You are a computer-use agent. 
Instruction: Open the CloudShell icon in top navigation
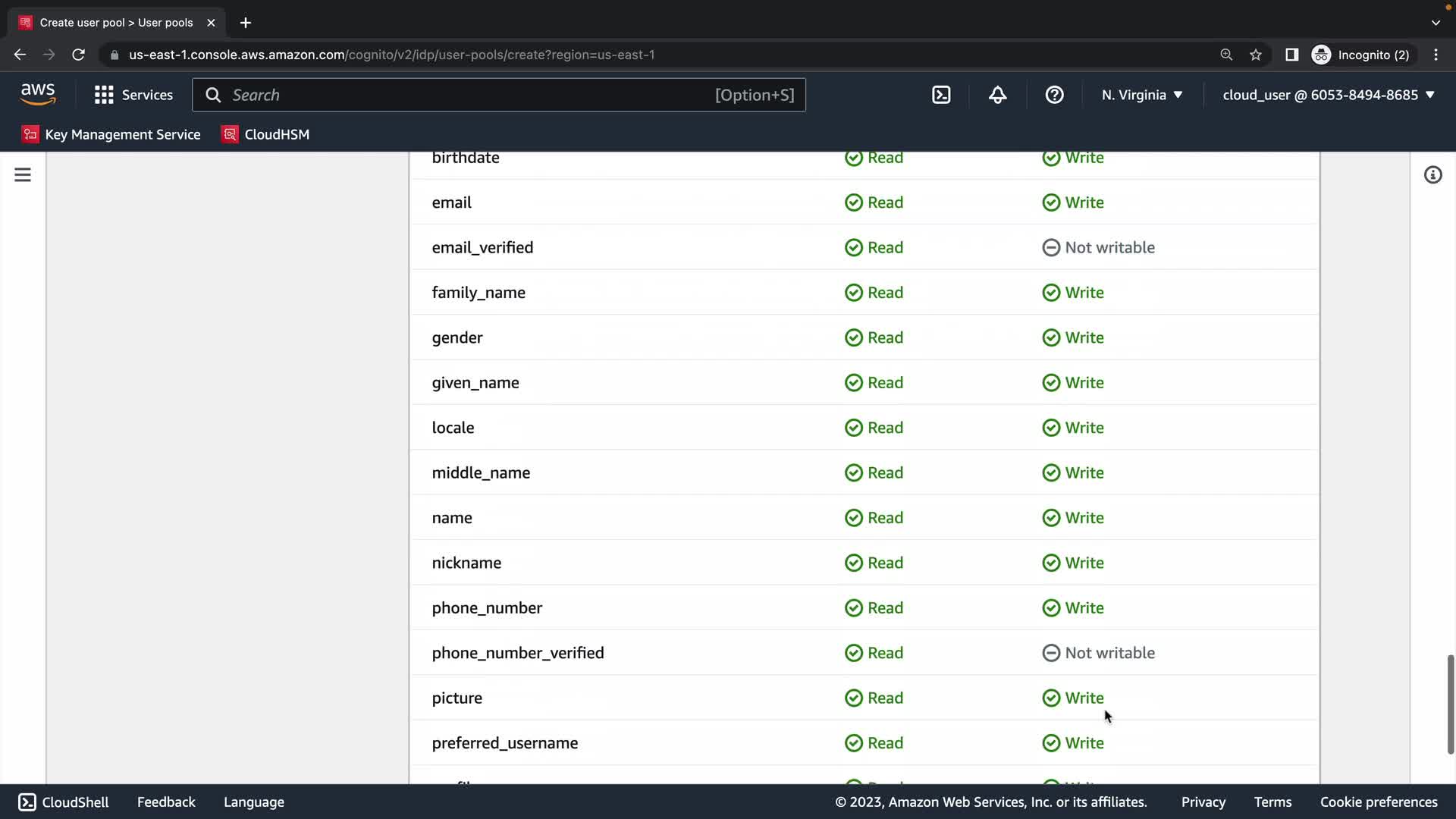pos(941,95)
